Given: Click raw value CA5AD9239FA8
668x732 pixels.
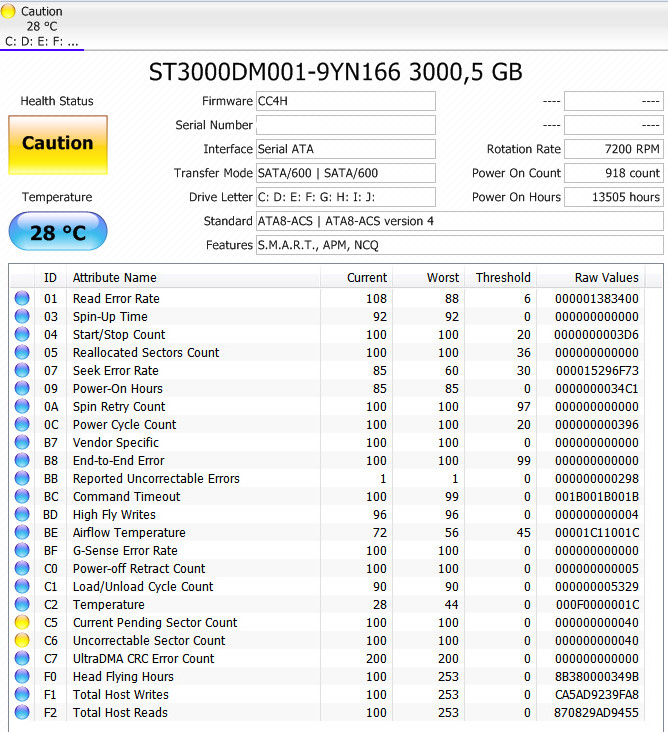Looking at the screenshot, I should 597,694.
